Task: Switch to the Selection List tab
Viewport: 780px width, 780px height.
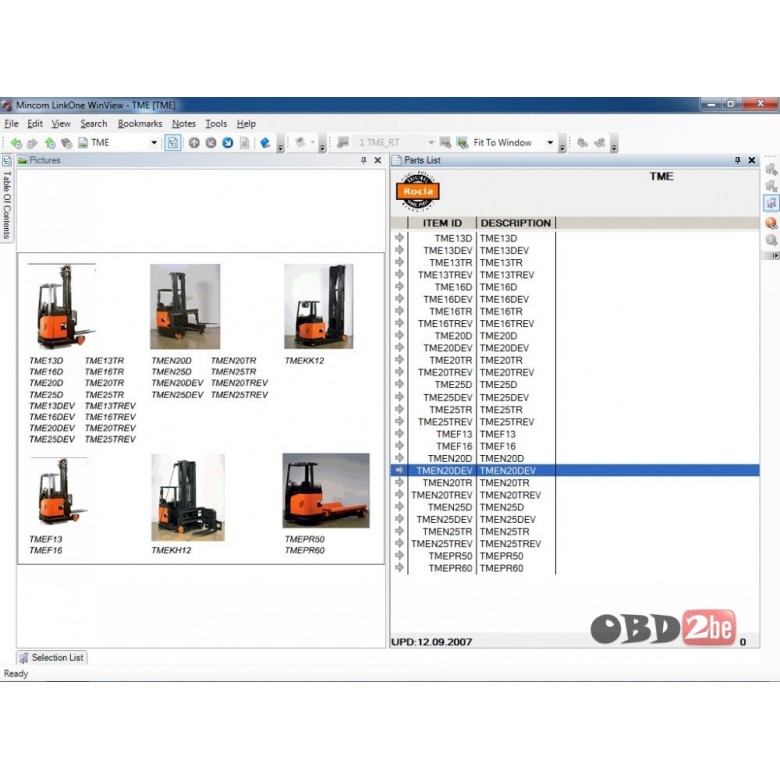Action: [52, 658]
